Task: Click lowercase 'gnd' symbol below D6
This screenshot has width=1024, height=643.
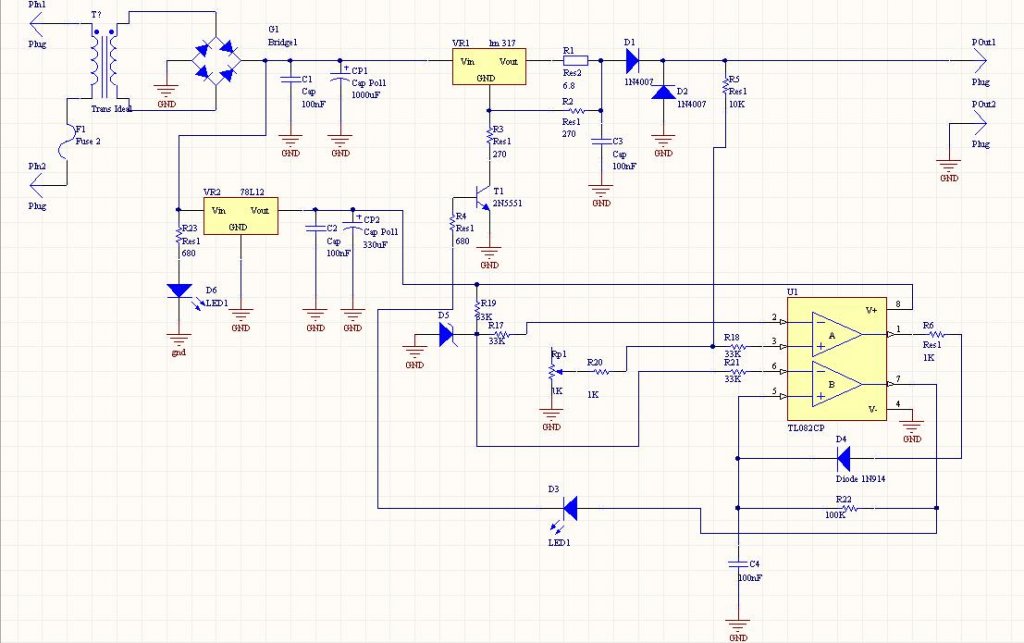Action: tap(179, 342)
